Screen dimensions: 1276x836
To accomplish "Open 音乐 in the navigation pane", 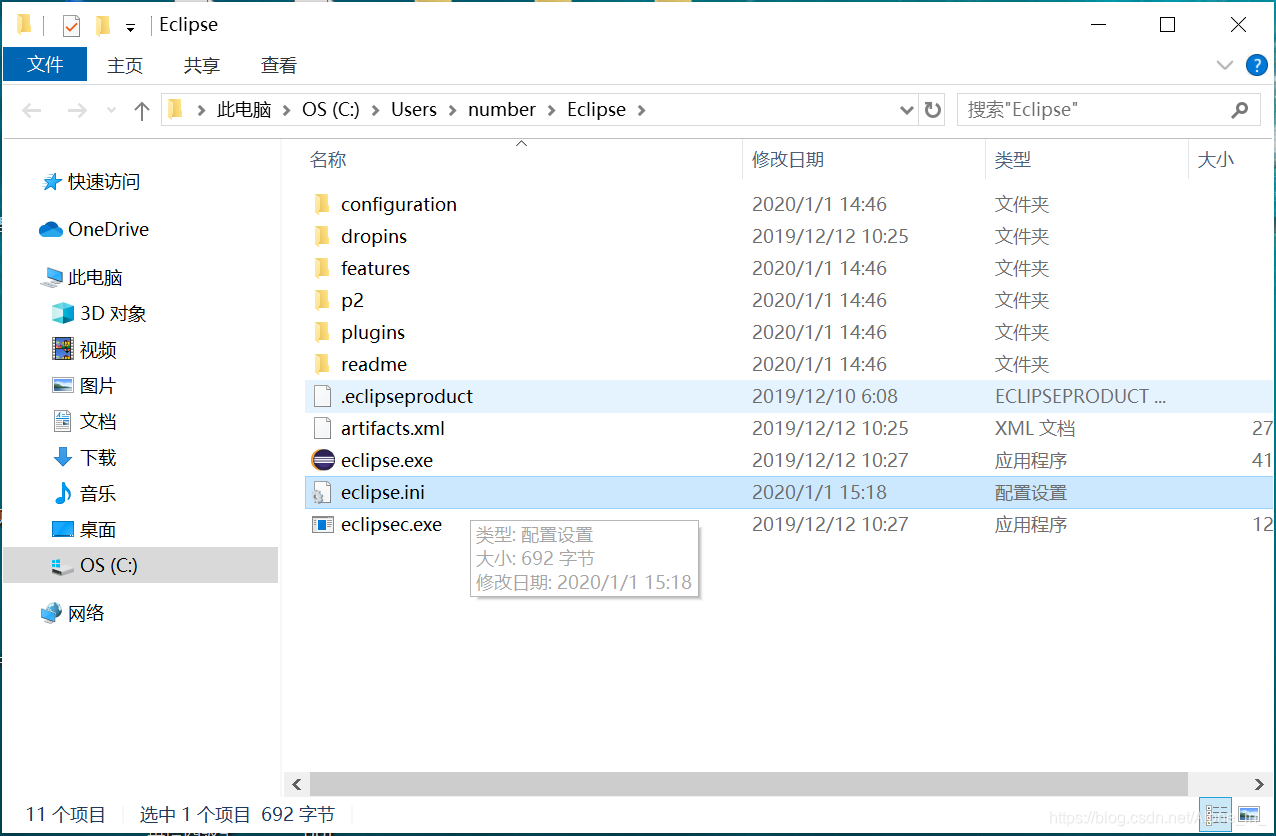I will pos(98,494).
